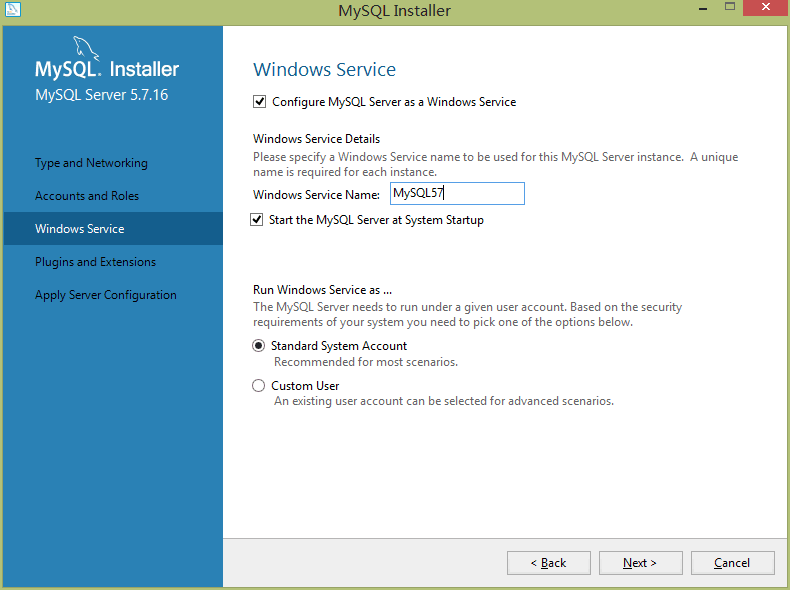Click the Windows Service Name text field

tap(456, 194)
